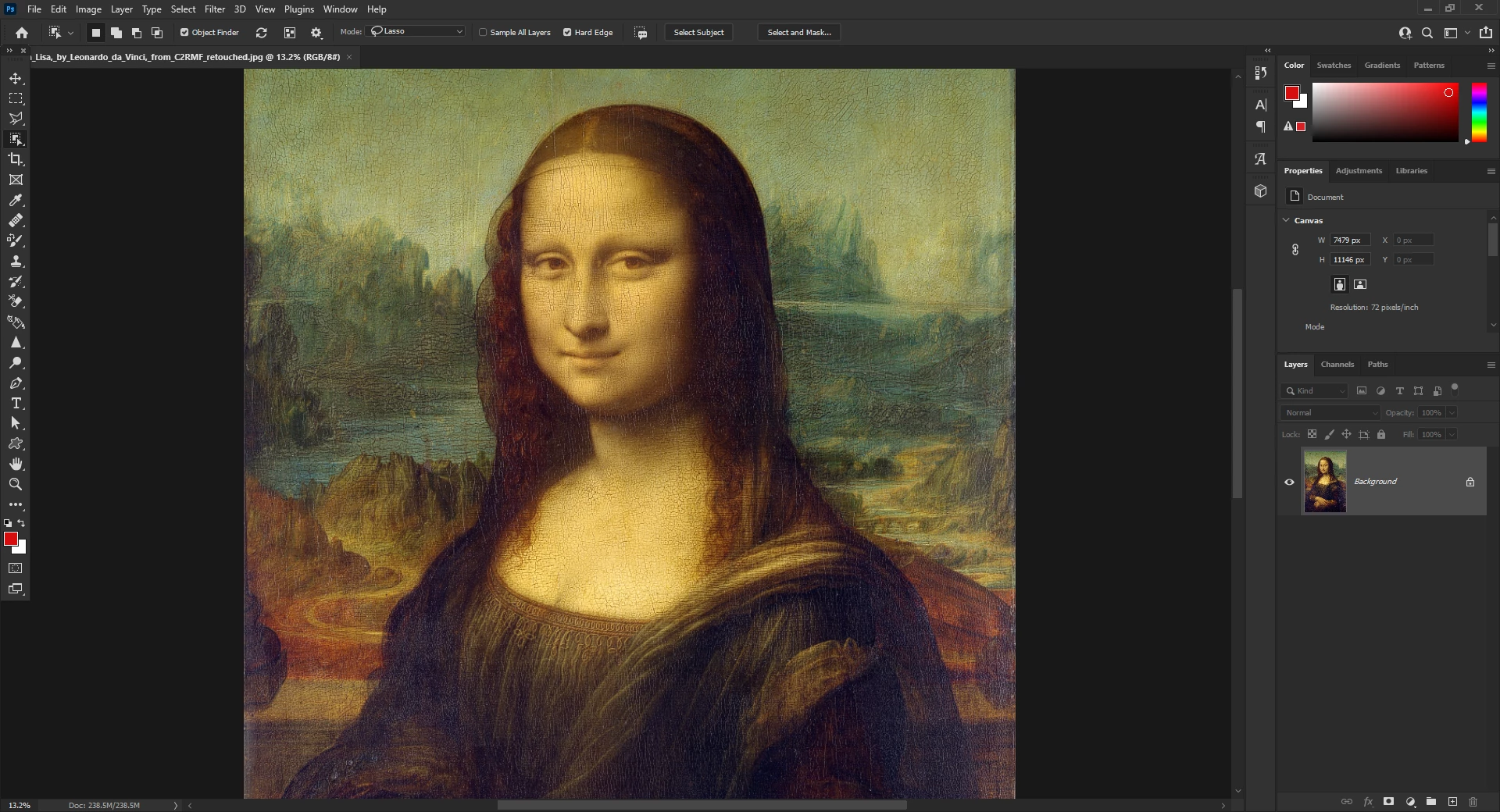Add a layer mask
Screen dimensions: 1500x812
point(1388,801)
